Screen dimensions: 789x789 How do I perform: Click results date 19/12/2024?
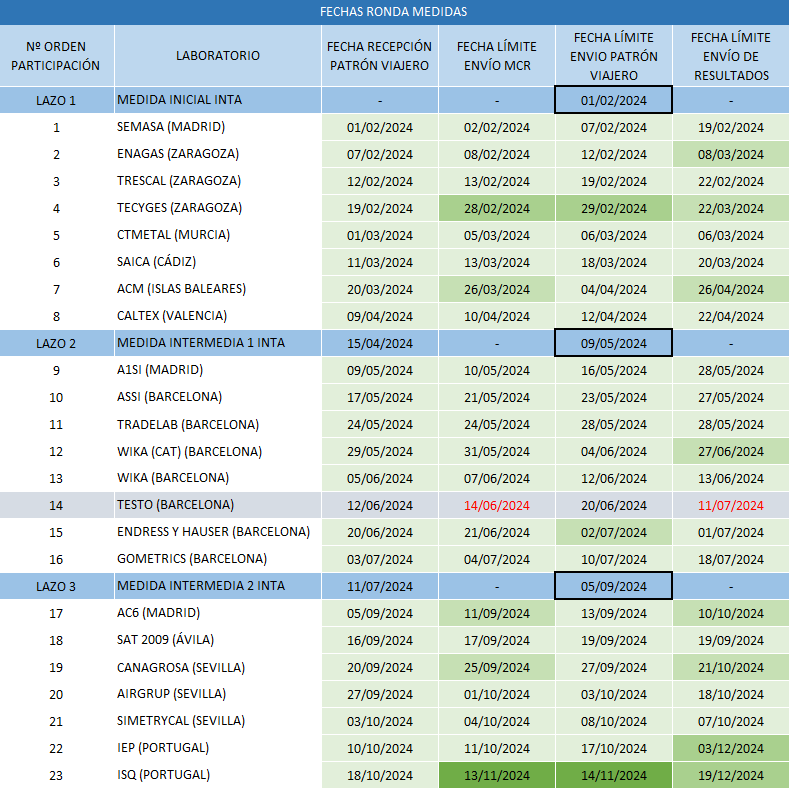tap(731, 775)
